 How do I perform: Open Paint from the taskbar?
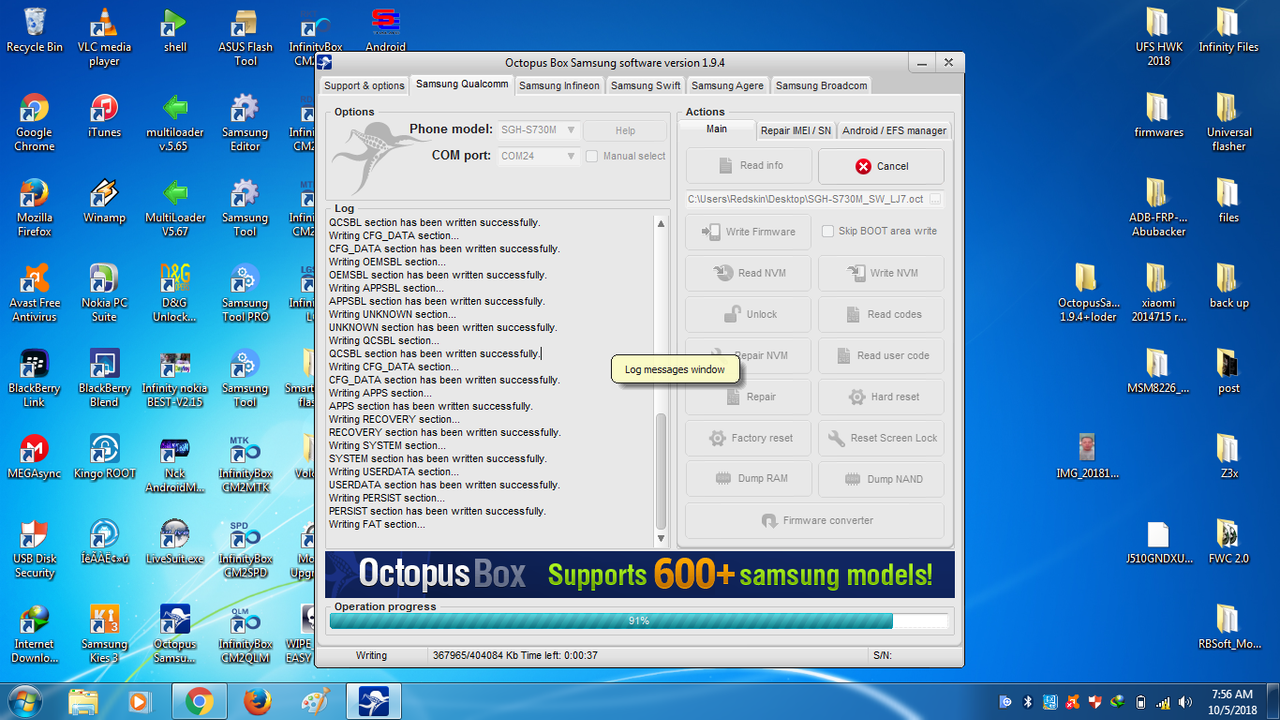314,701
